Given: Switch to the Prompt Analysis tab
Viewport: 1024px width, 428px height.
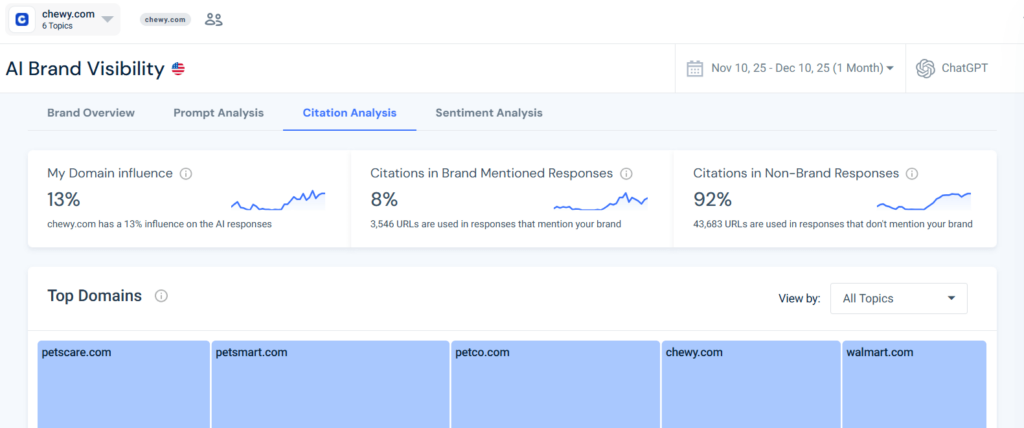Looking at the screenshot, I should click(218, 113).
